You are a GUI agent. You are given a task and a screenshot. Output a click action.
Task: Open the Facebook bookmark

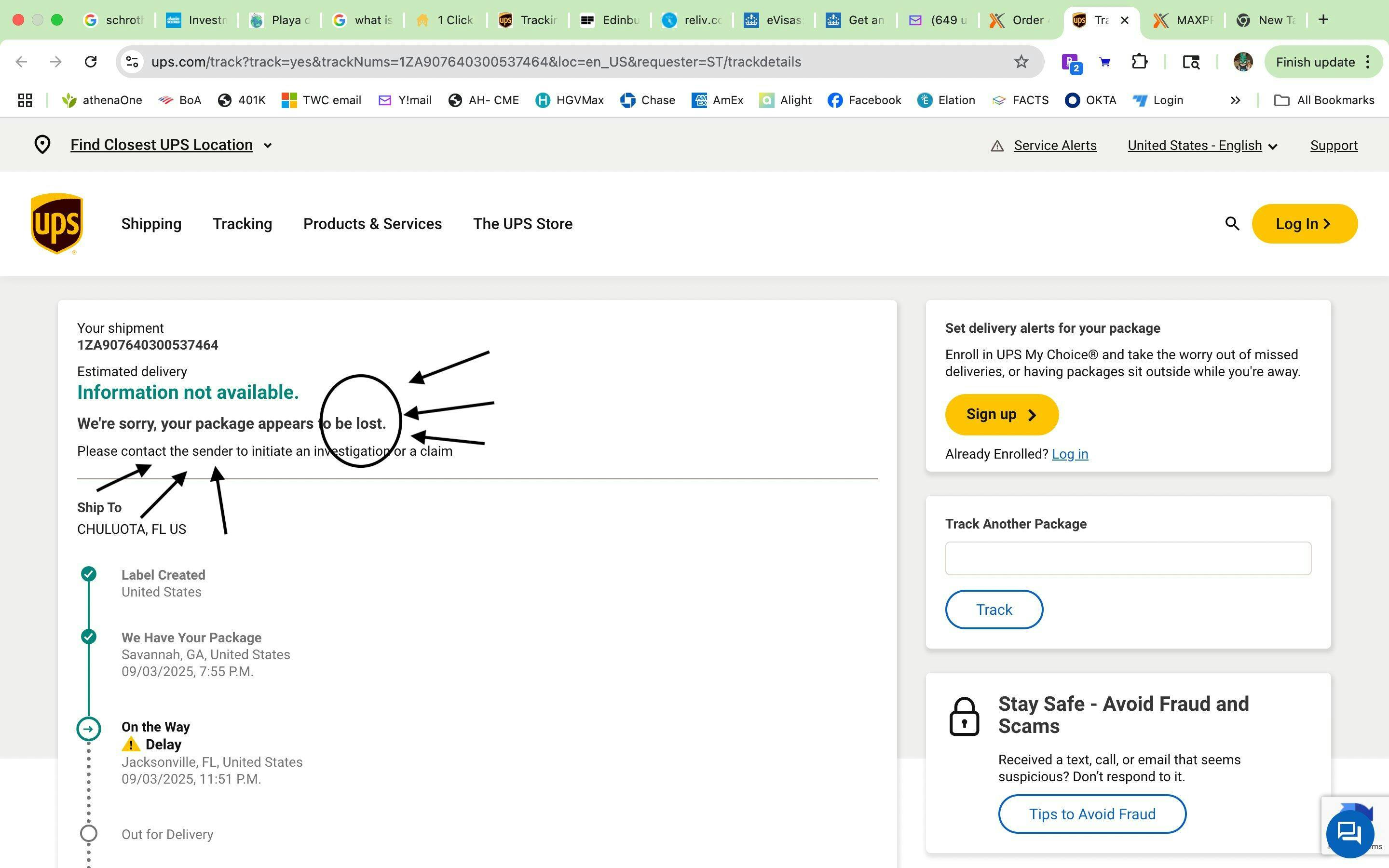point(864,100)
